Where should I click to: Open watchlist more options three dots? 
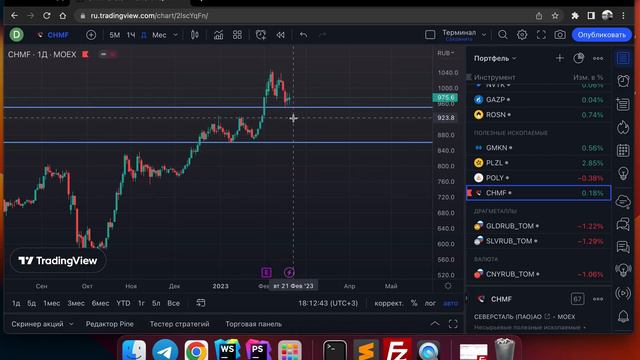[x=598, y=58]
